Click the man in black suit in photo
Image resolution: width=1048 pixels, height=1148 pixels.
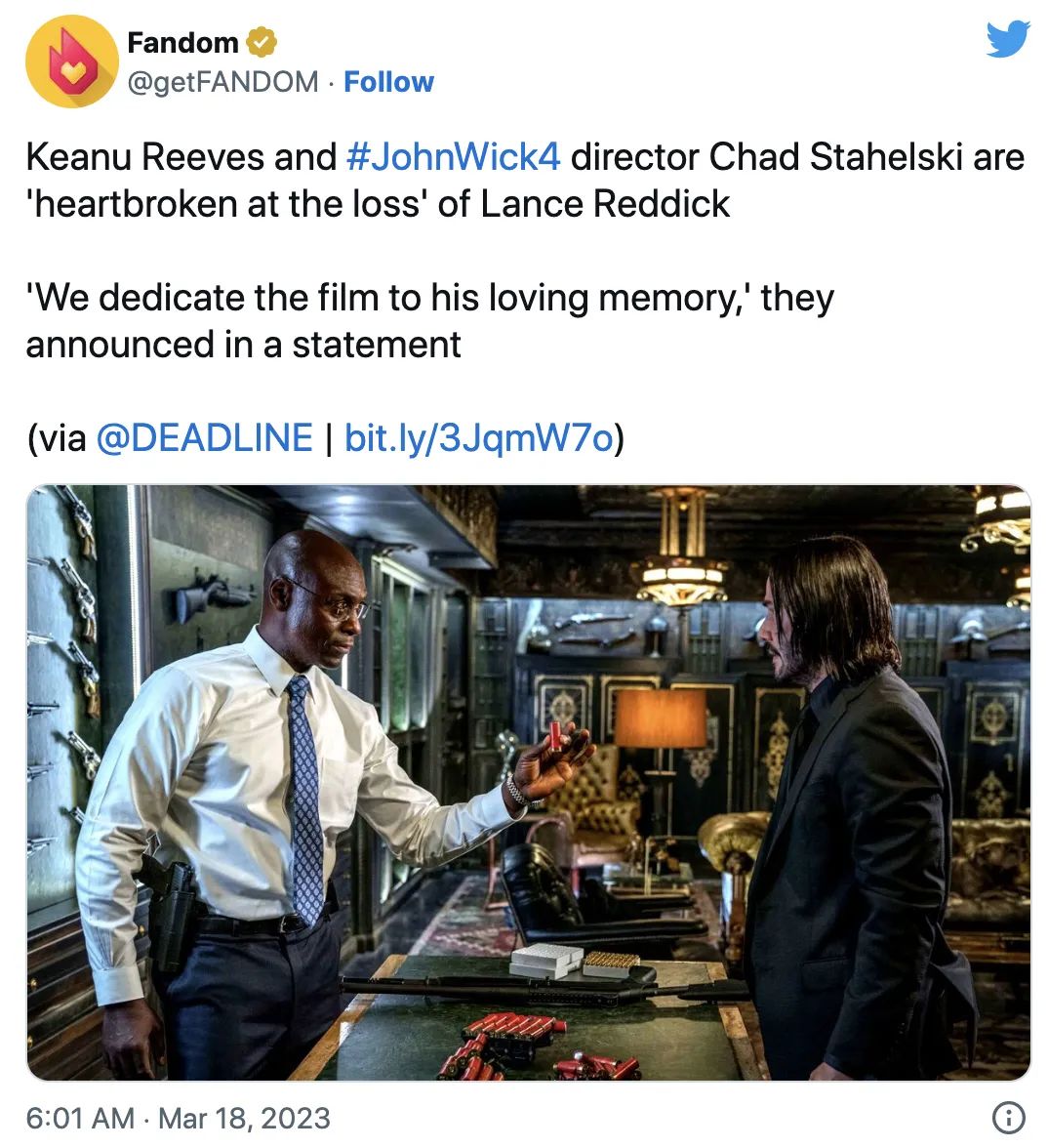[x=855, y=805]
